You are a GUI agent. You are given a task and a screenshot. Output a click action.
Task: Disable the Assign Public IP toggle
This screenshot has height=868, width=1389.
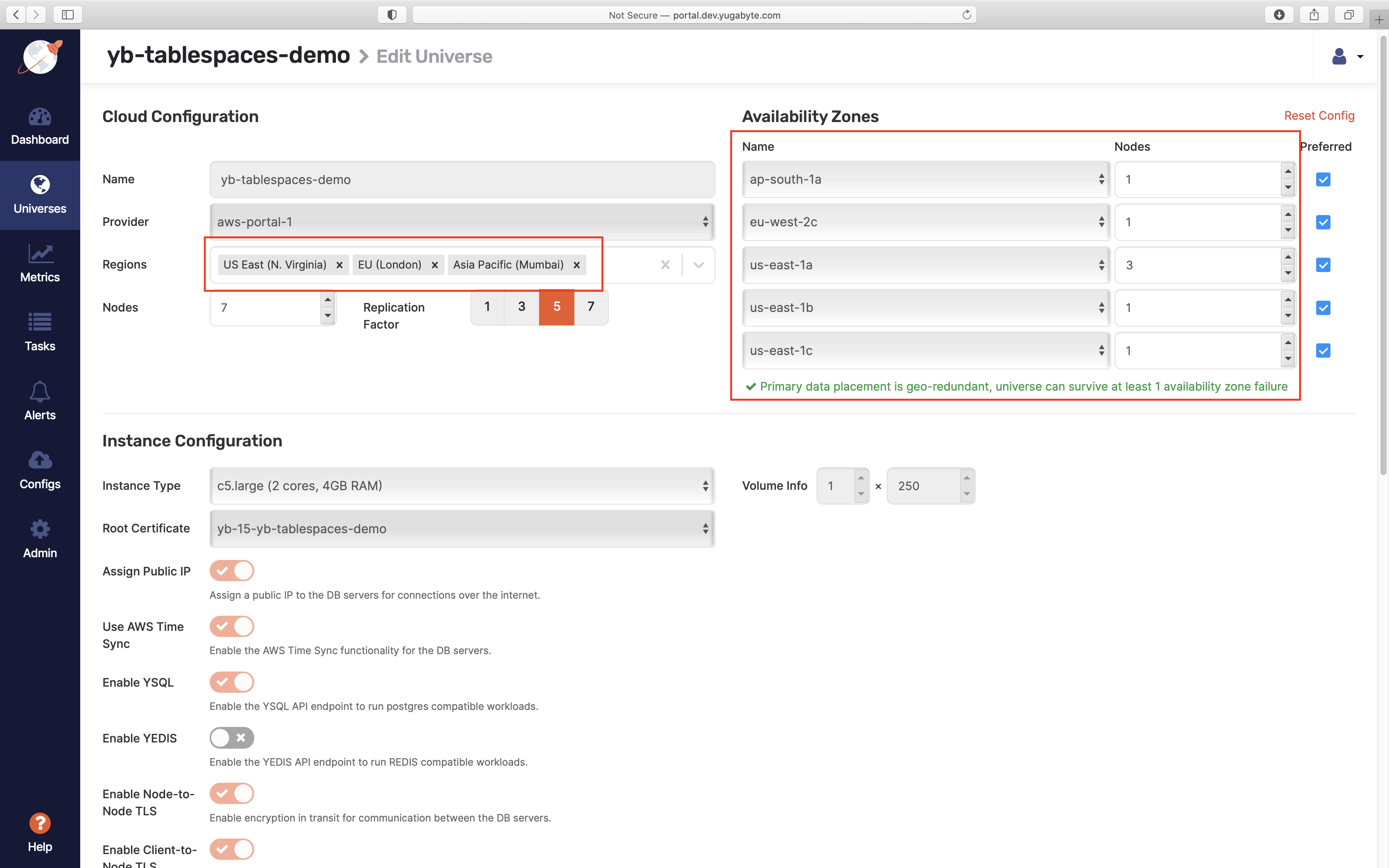[232, 571]
